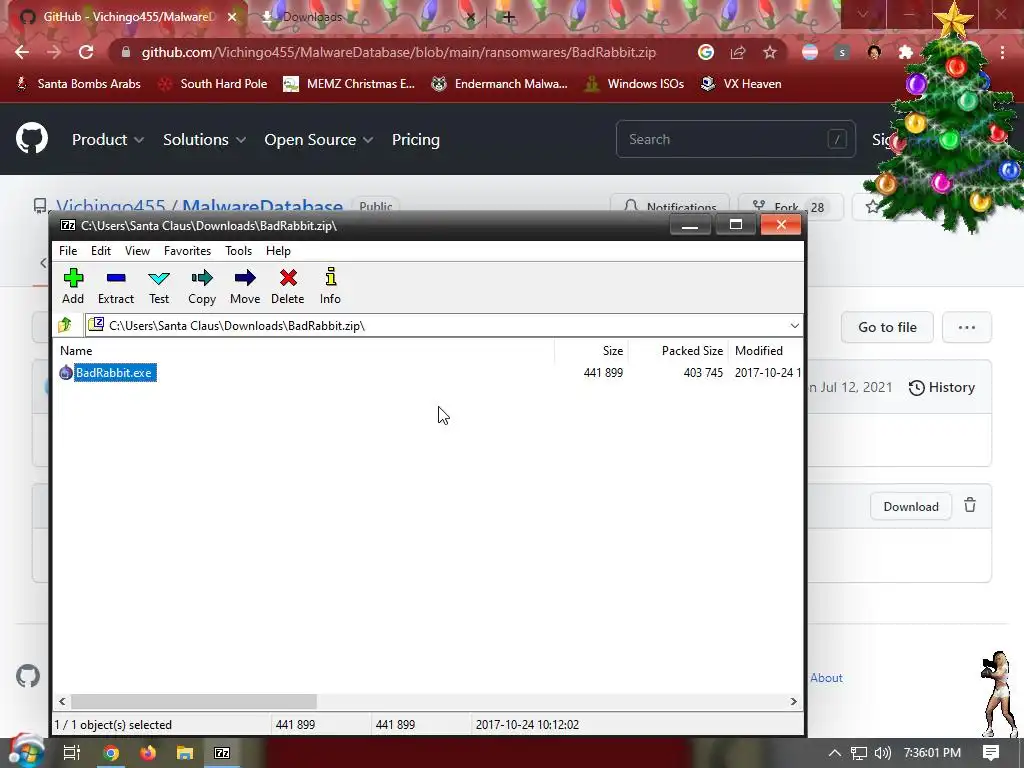The image size is (1024, 768).
Task: Open the notification center icon
Action: [x=991, y=753]
